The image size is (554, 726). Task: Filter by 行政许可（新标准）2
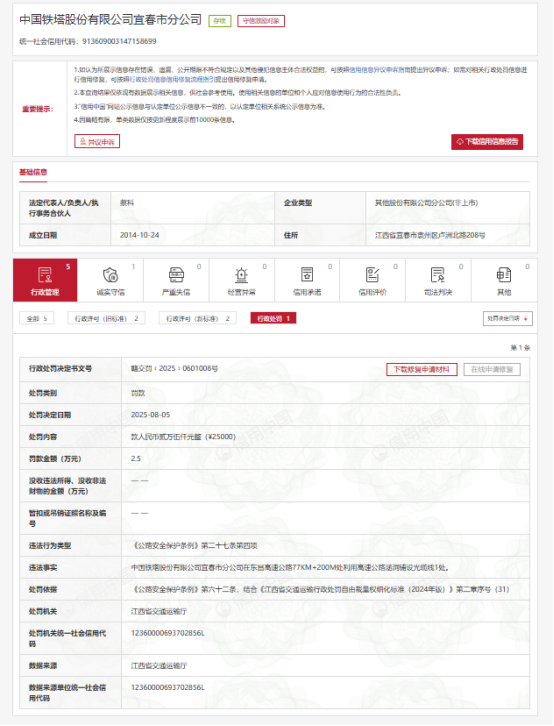[198, 319]
